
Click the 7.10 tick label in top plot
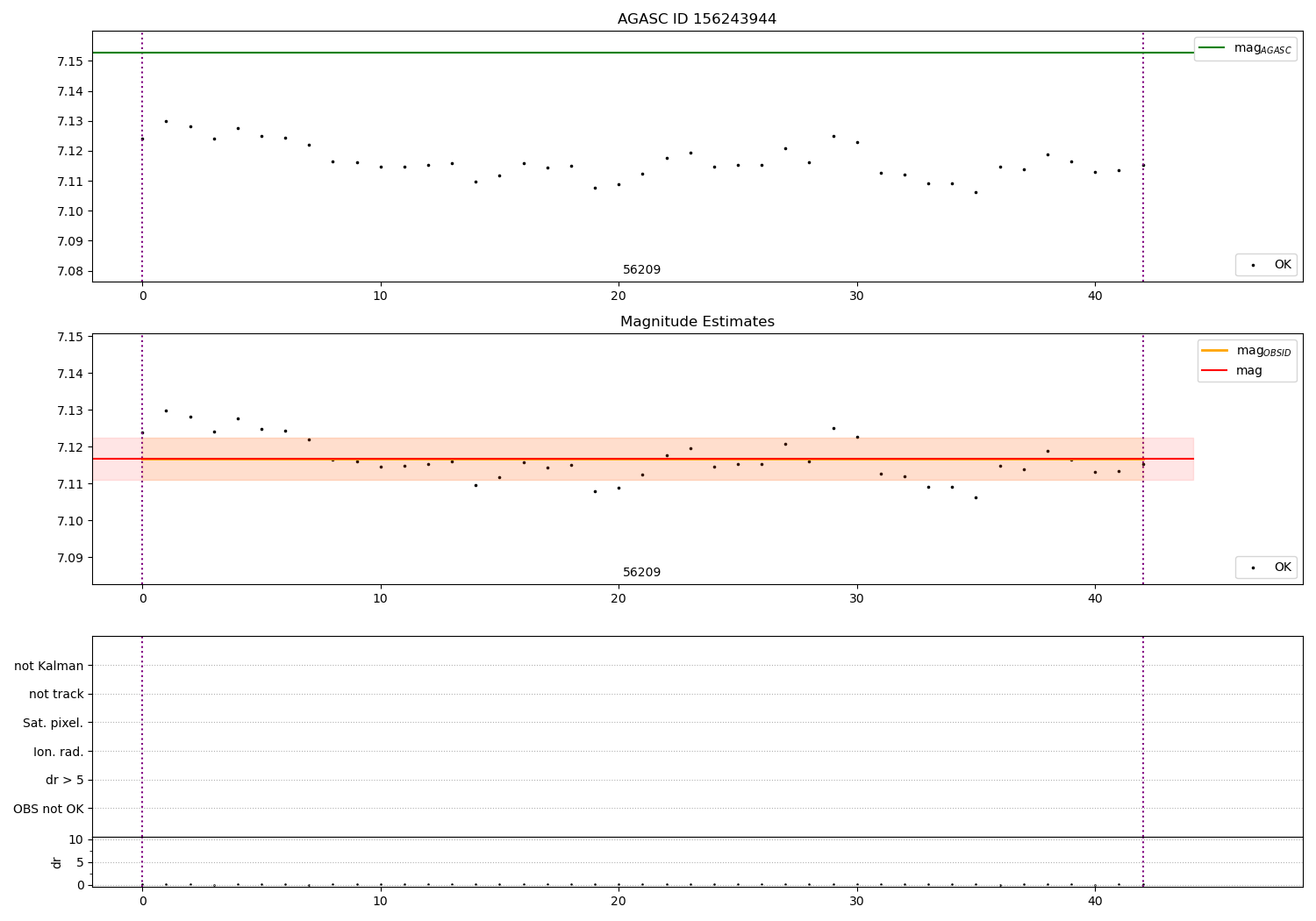71,211
